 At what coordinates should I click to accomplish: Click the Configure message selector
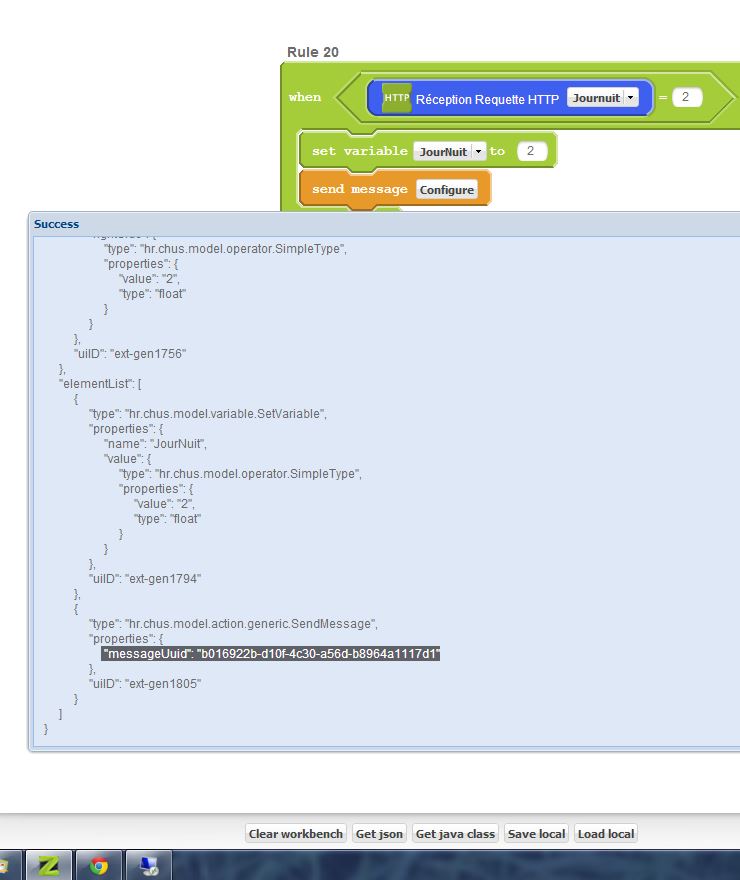tap(447, 189)
